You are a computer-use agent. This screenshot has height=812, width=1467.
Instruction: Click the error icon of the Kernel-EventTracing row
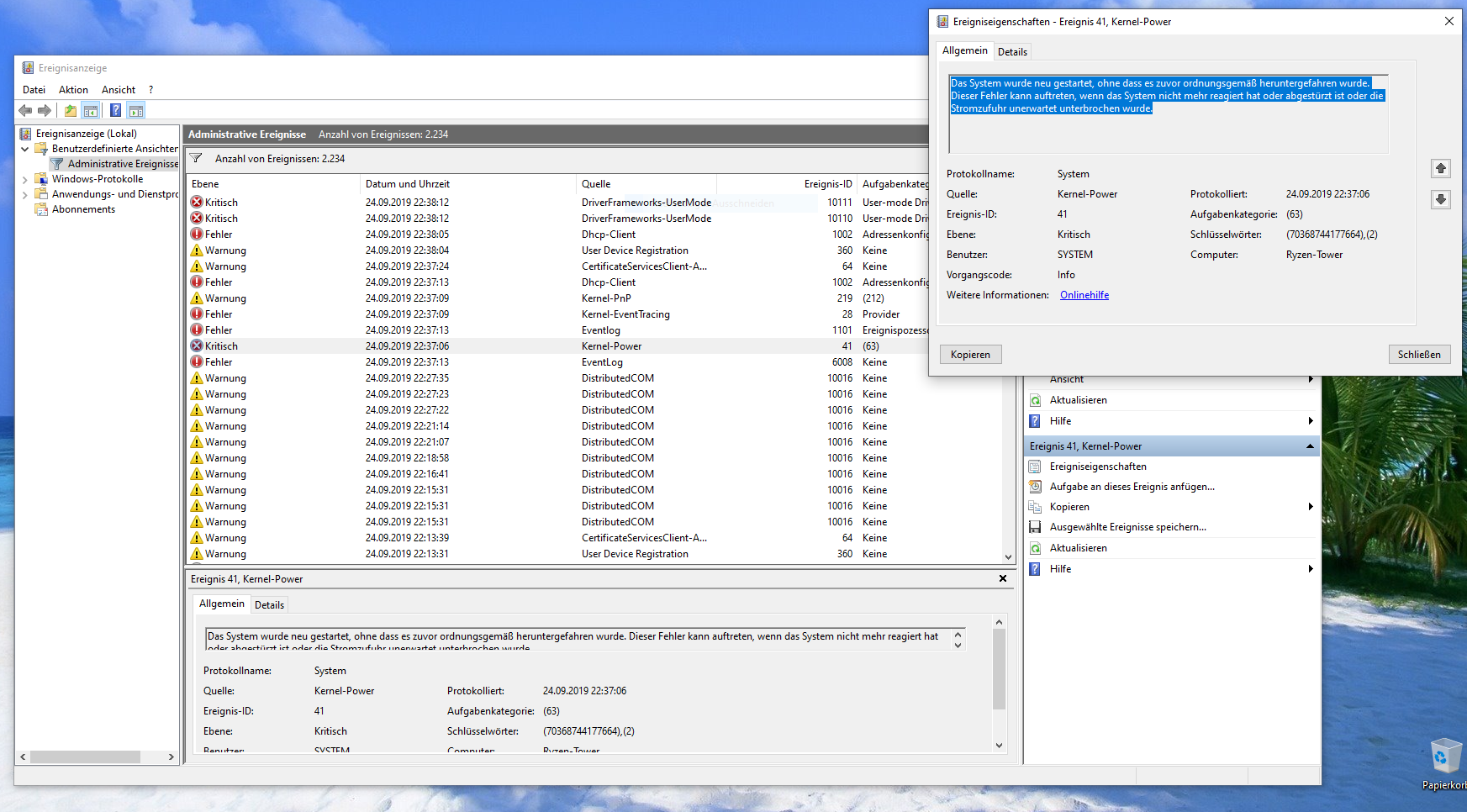point(197,314)
